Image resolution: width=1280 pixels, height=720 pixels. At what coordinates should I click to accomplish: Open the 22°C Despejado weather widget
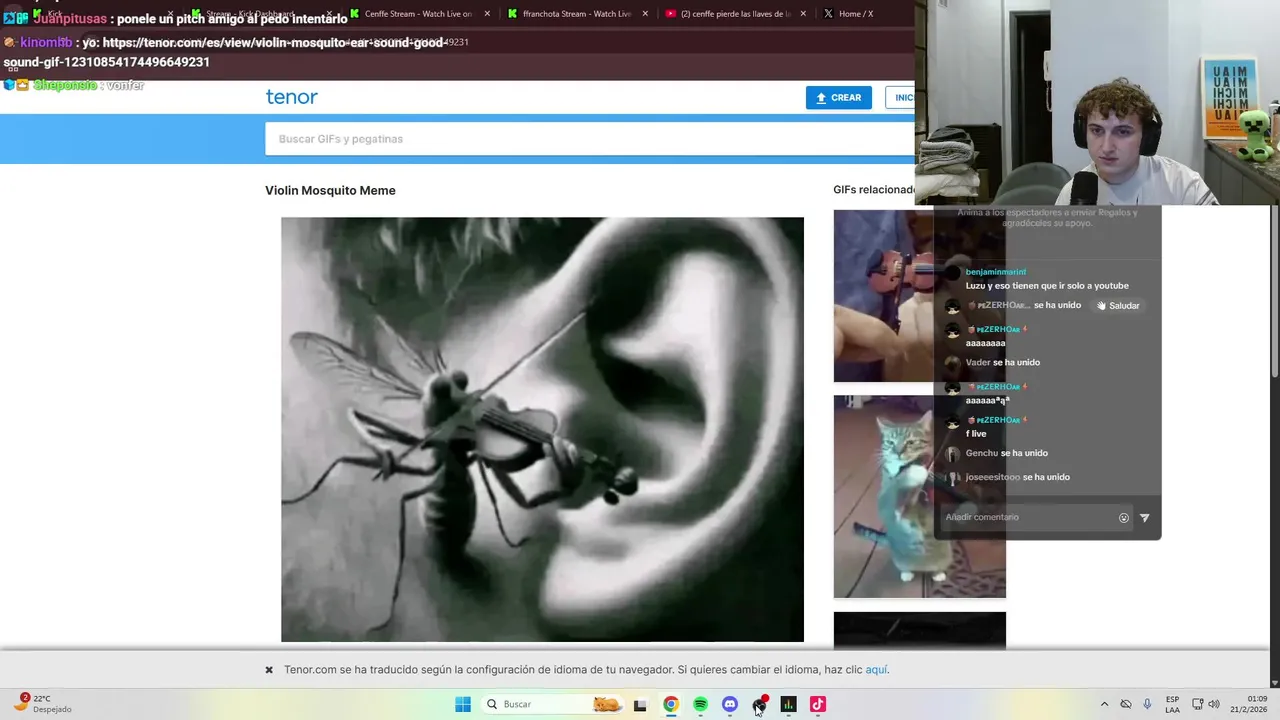45,704
